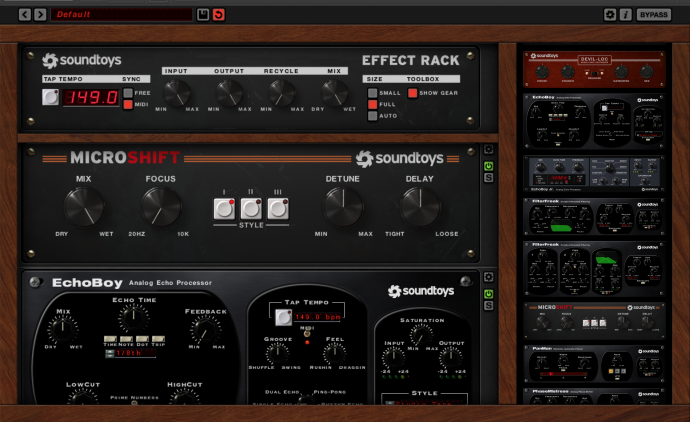The width and height of the screenshot is (690, 422).
Task: Add EchoBoy Jr. from the toolbox
Action: (x=594, y=174)
